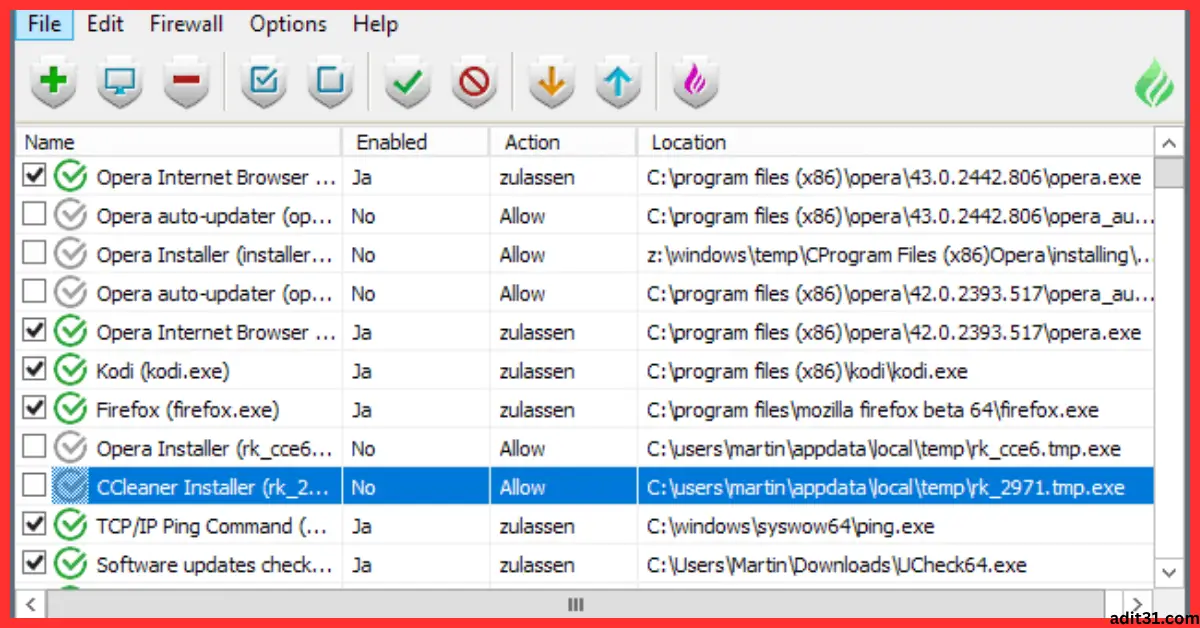Click the path C:\Users\Martin\Downloads\UCheck64.exe
The width and height of the screenshot is (1200, 628).
(836, 565)
